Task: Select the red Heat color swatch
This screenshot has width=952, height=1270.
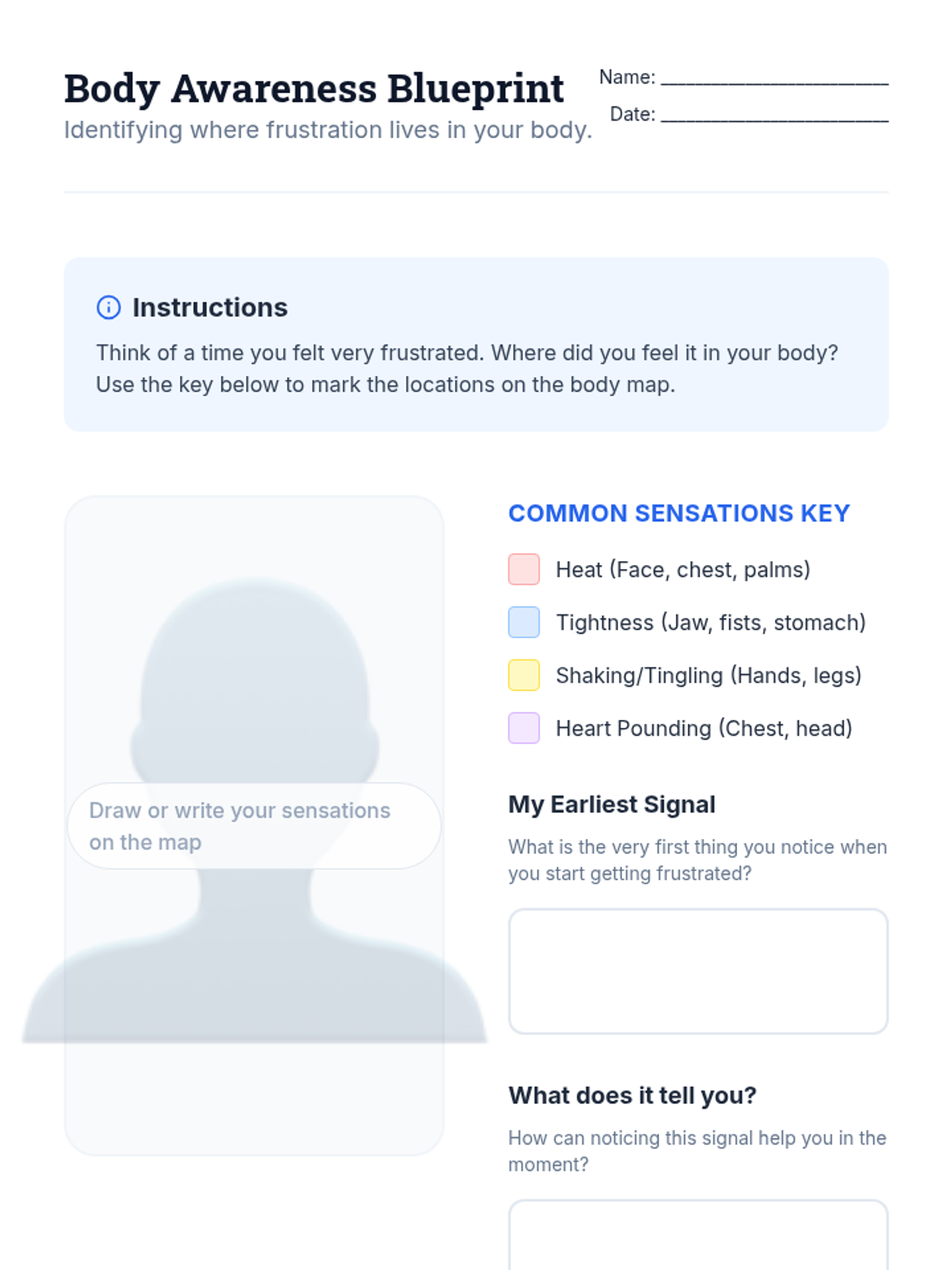Action: tap(524, 569)
